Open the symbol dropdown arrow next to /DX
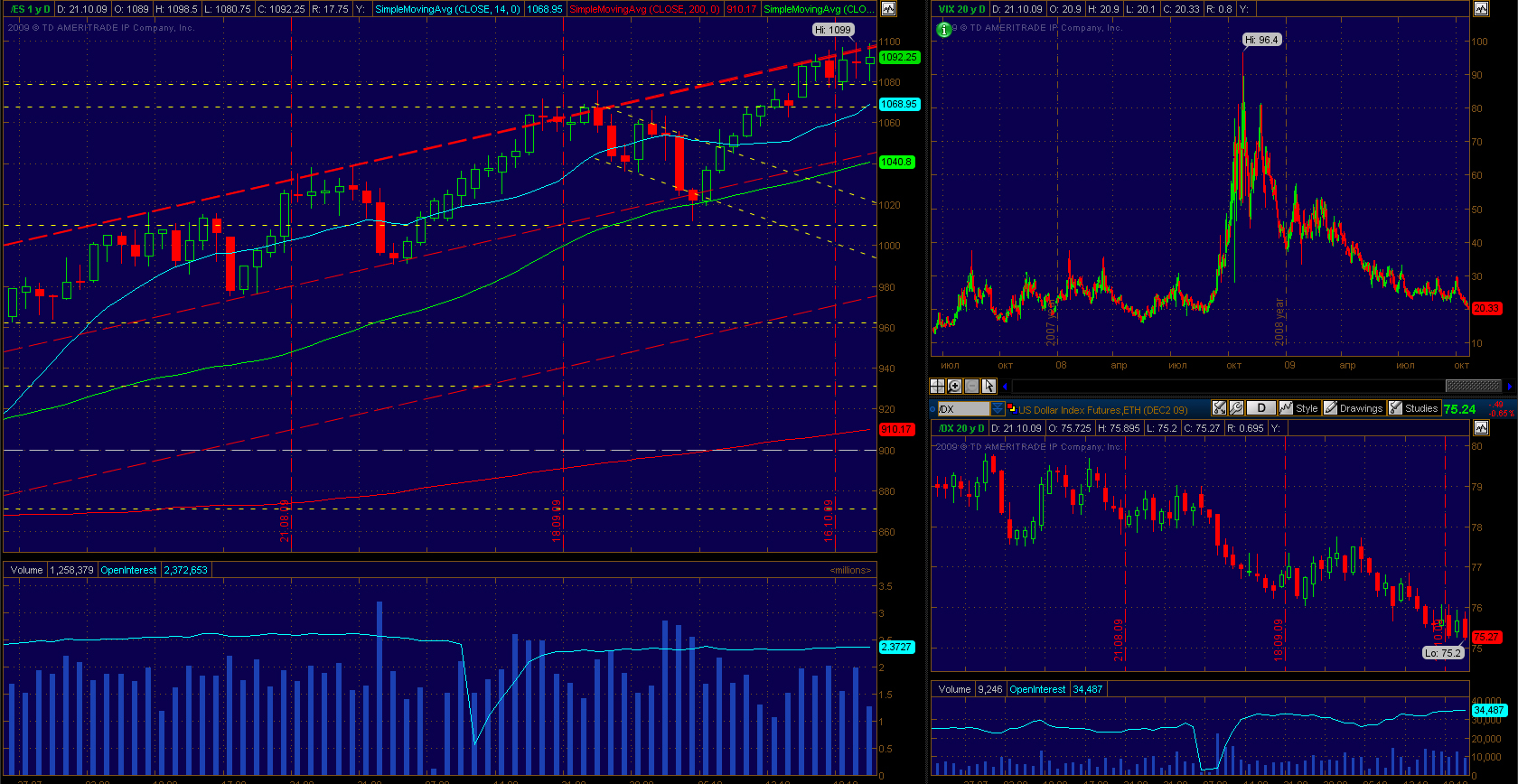This screenshot has width=1518, height=784. (998, 409)
